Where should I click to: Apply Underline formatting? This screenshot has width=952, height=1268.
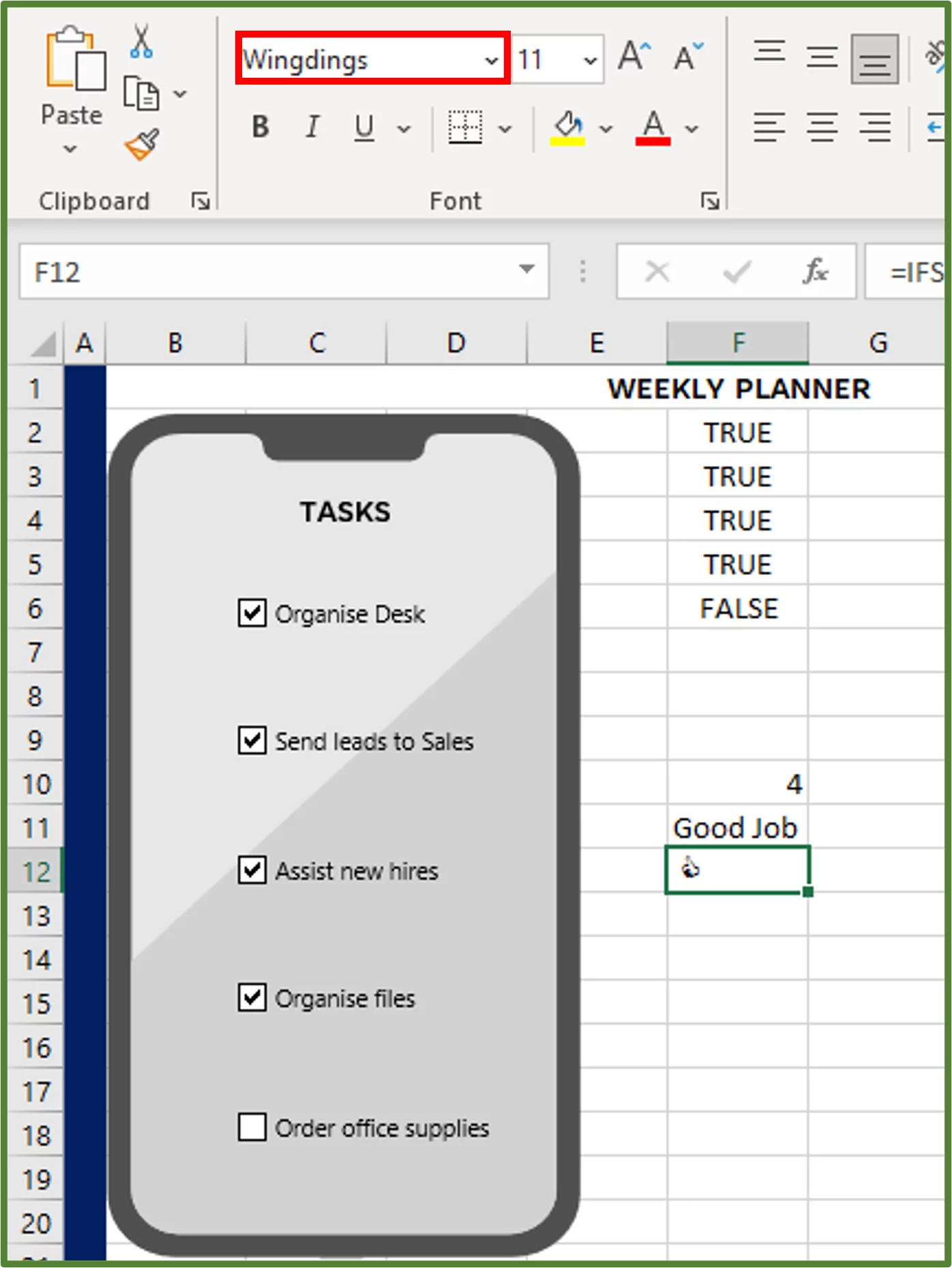(363, 127)
